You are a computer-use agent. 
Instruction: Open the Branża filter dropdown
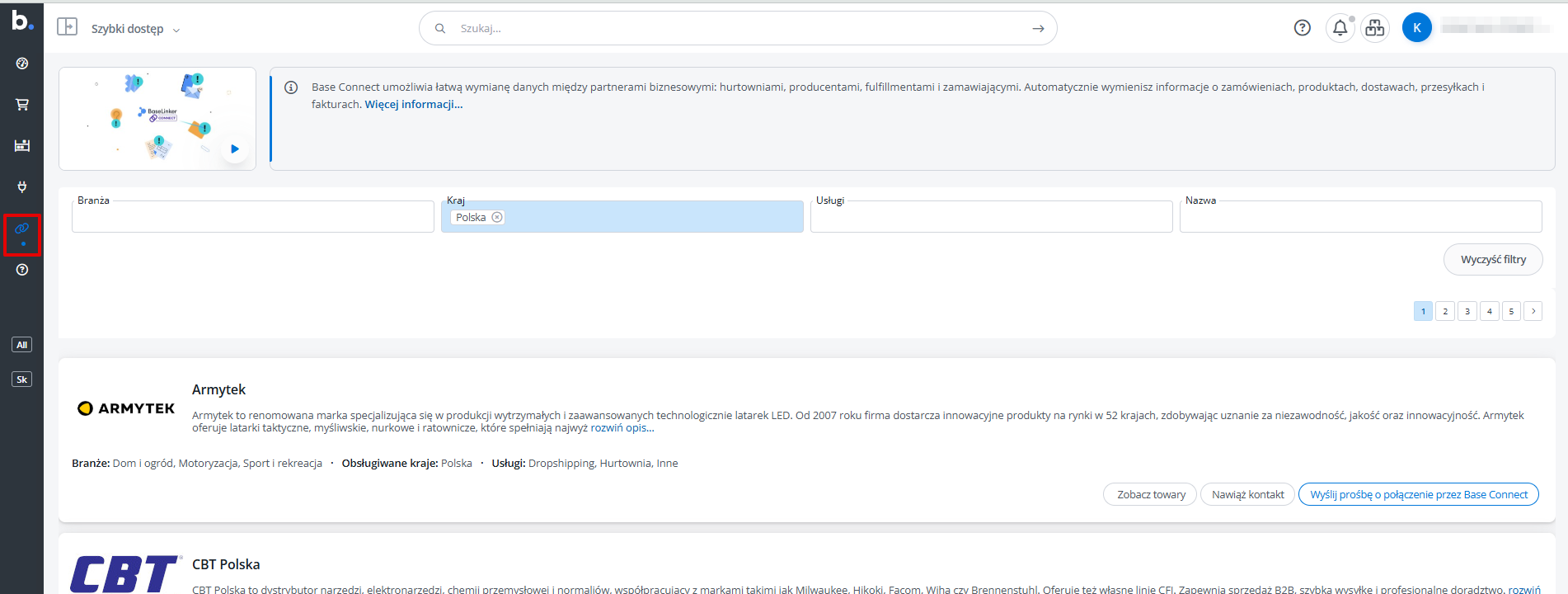[x=253, y=217]
